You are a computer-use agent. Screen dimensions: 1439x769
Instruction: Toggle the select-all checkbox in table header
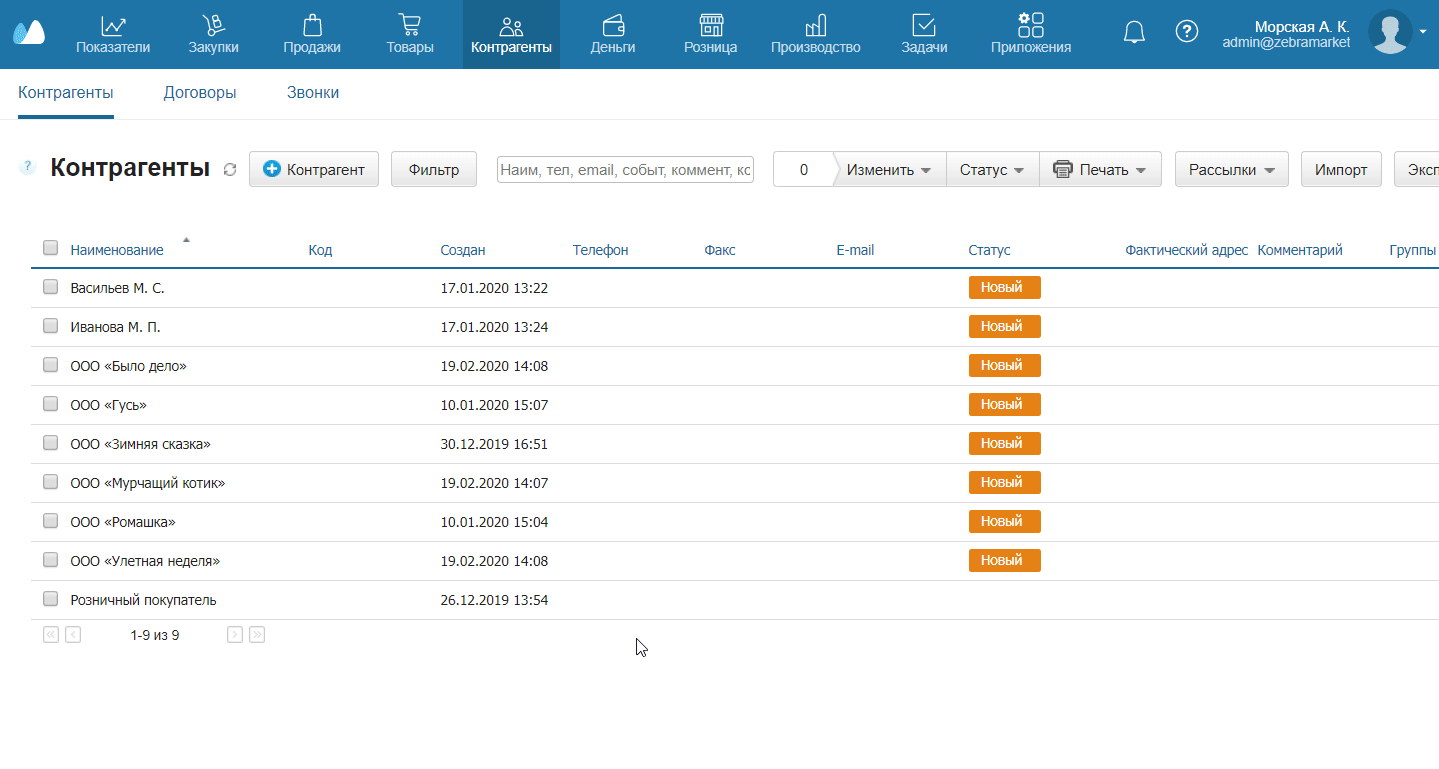pos(51,248)
